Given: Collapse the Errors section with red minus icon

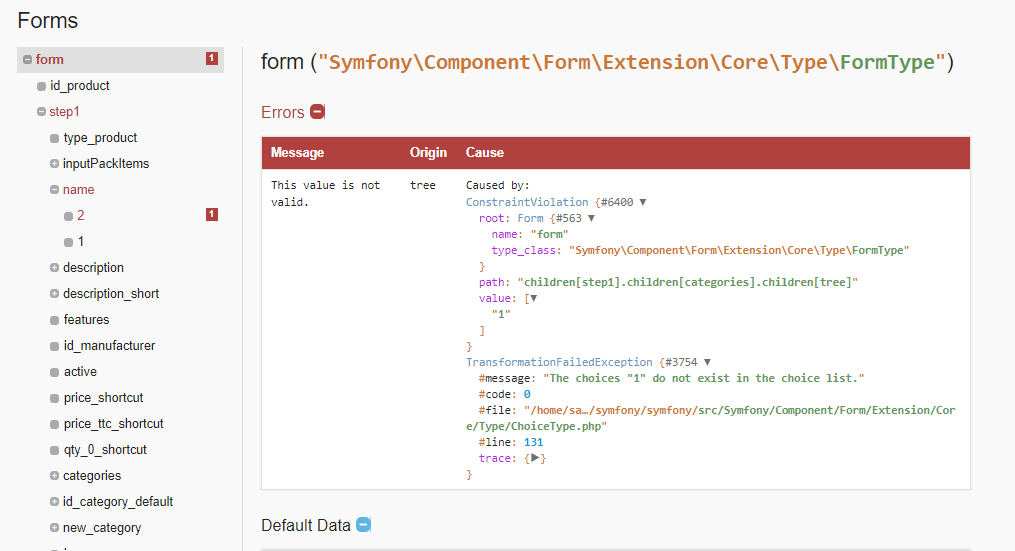Looking at the screenshot, I should click(317, 112).
